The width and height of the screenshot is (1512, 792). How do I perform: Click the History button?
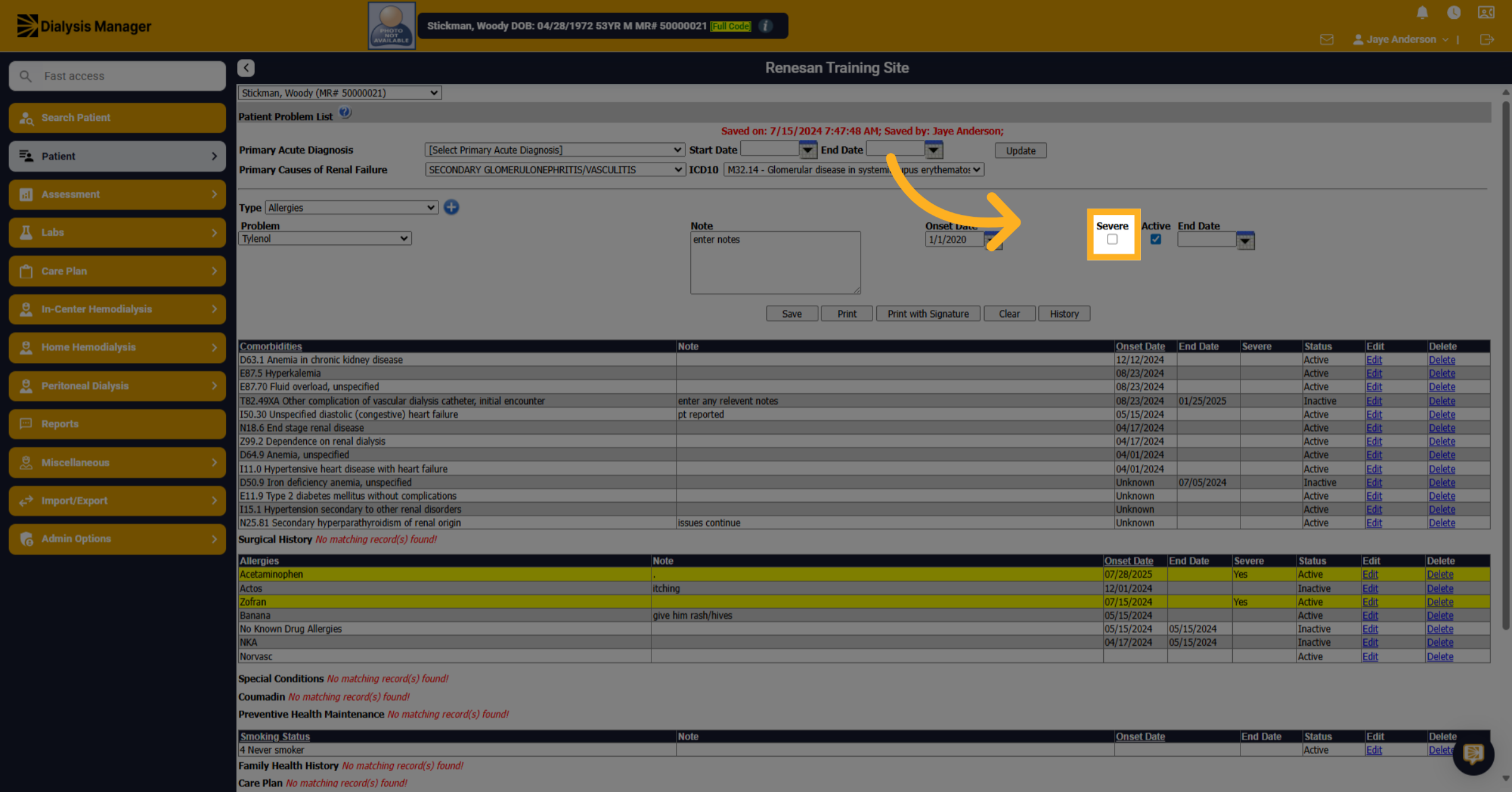tap(1064, 314)
